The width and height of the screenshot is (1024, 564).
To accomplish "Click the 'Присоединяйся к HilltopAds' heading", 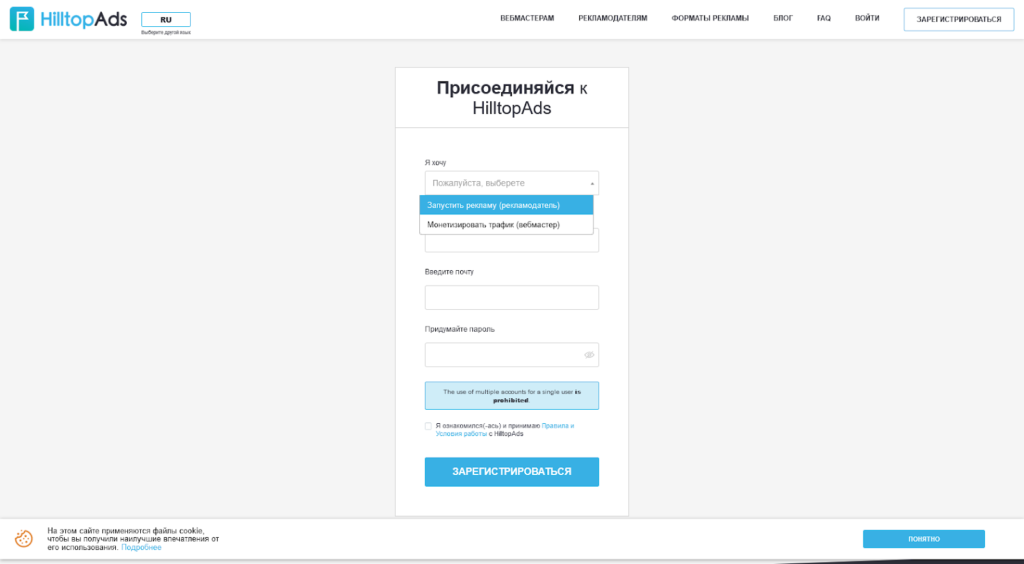I will point(511,98).
